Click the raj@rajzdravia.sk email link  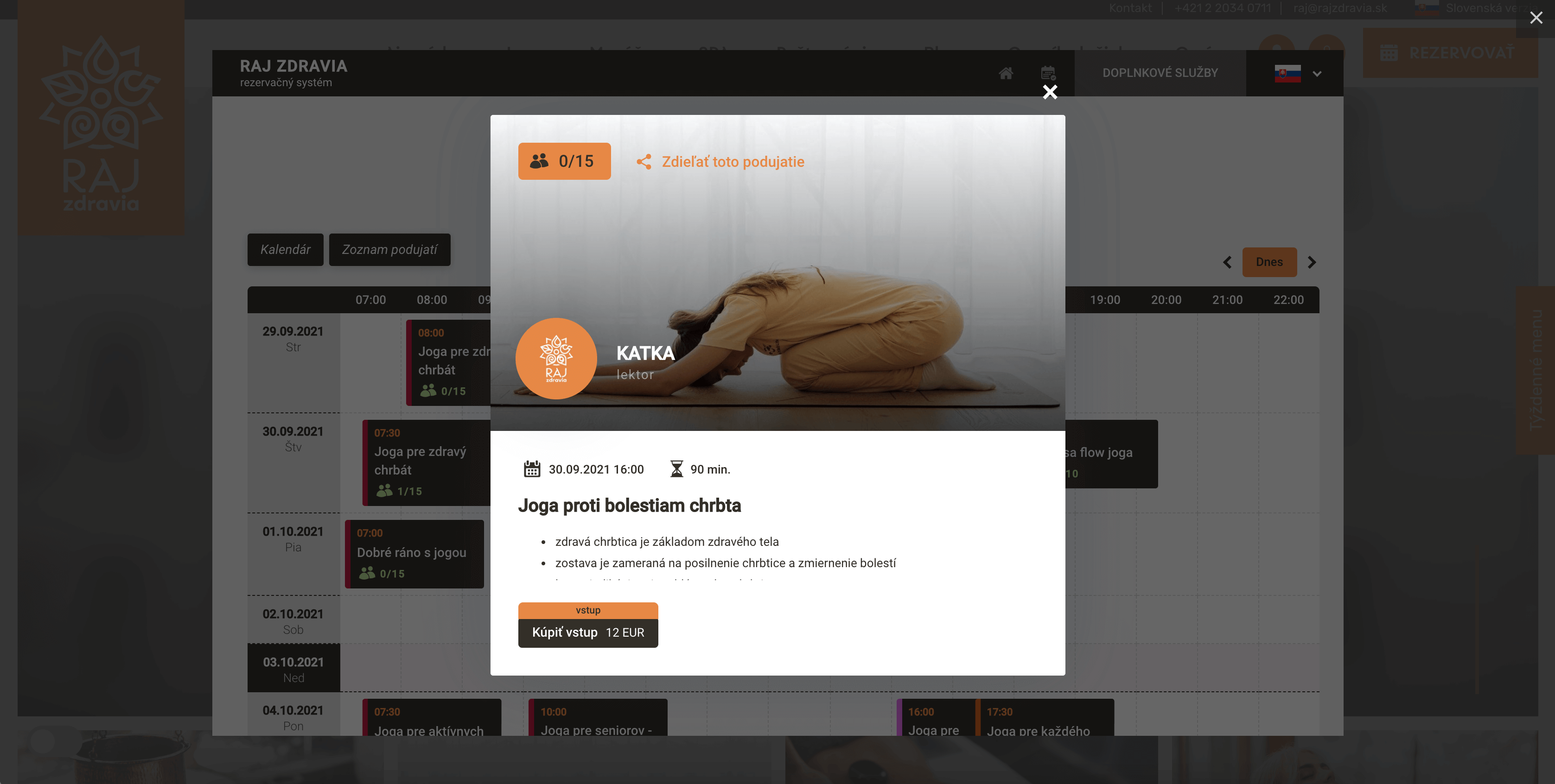[x=1340, y=8]
